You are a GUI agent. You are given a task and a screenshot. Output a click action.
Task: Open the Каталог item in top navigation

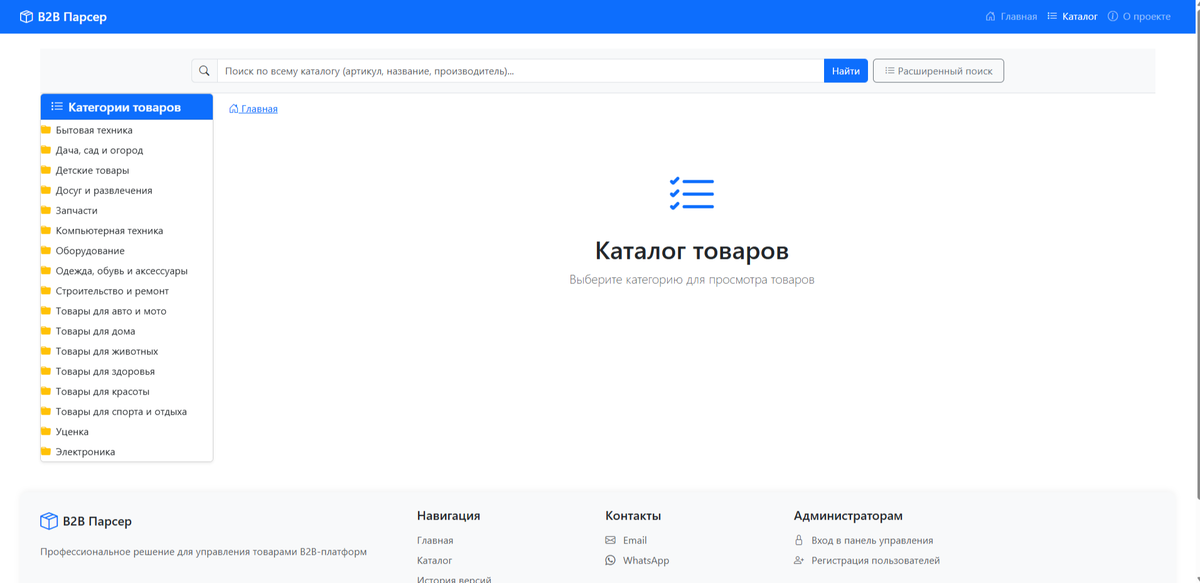1072,16
